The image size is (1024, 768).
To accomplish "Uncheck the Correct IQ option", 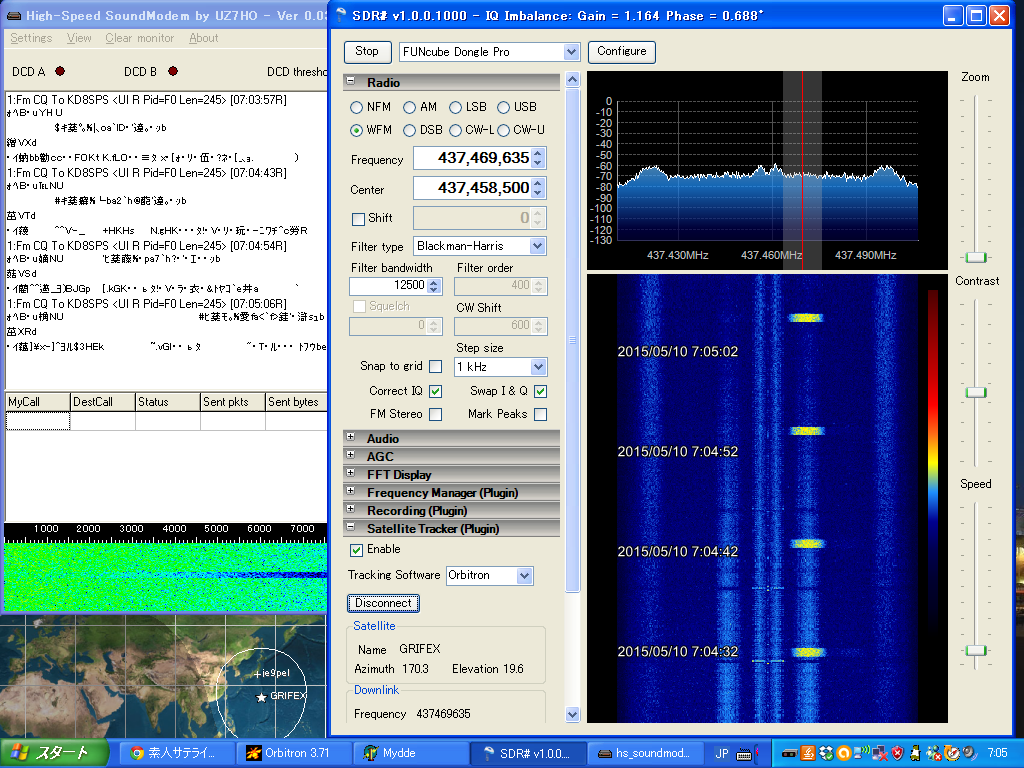I will [435, 391].
